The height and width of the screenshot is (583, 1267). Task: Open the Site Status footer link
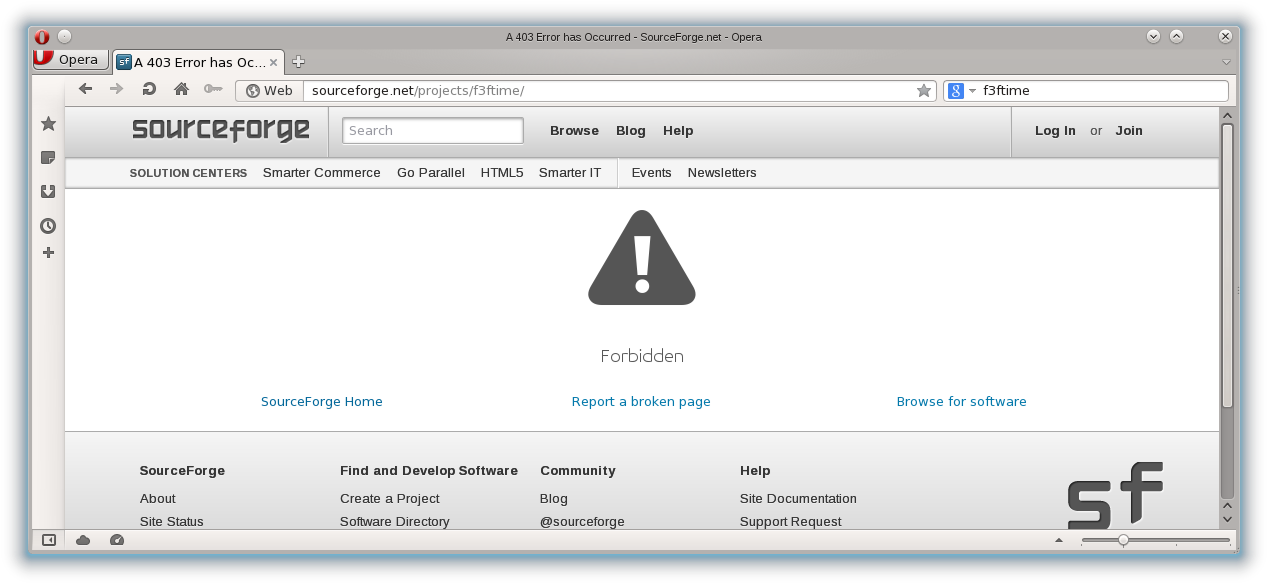pos(172,522)
